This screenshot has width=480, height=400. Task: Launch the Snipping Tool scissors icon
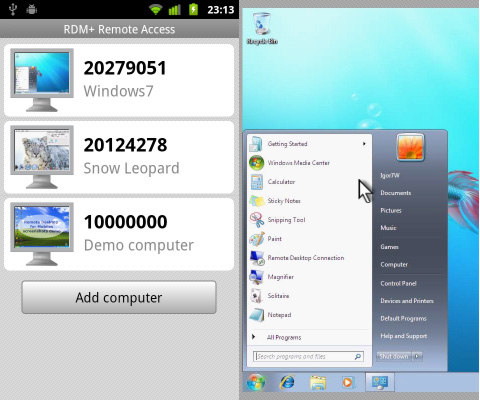(257, 220)
